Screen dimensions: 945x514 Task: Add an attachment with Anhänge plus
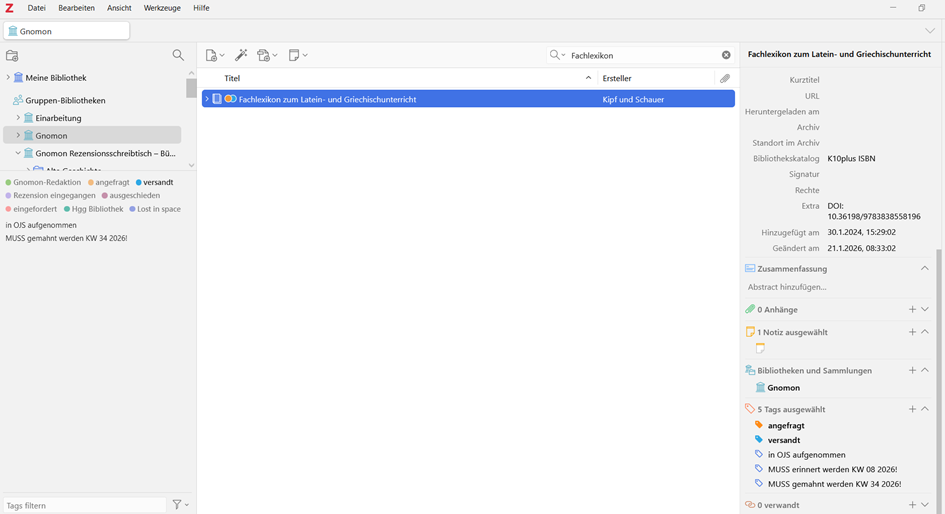[x=912, y=309]
